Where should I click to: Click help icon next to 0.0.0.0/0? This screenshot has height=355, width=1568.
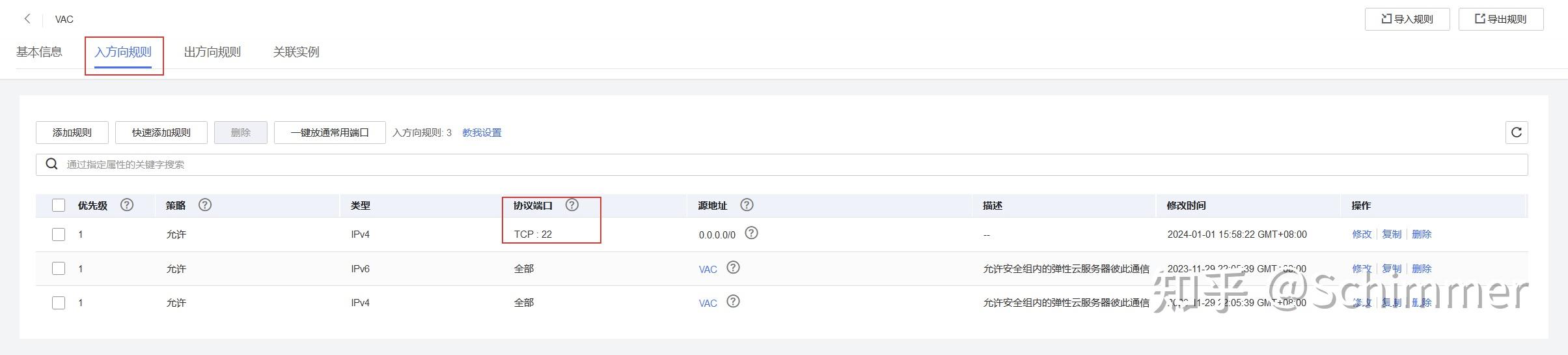pos(751,233)
